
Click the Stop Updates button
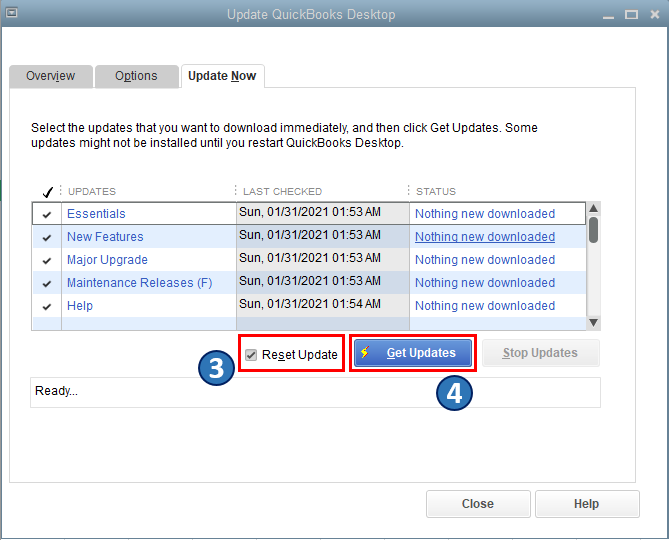coord(541,353)
